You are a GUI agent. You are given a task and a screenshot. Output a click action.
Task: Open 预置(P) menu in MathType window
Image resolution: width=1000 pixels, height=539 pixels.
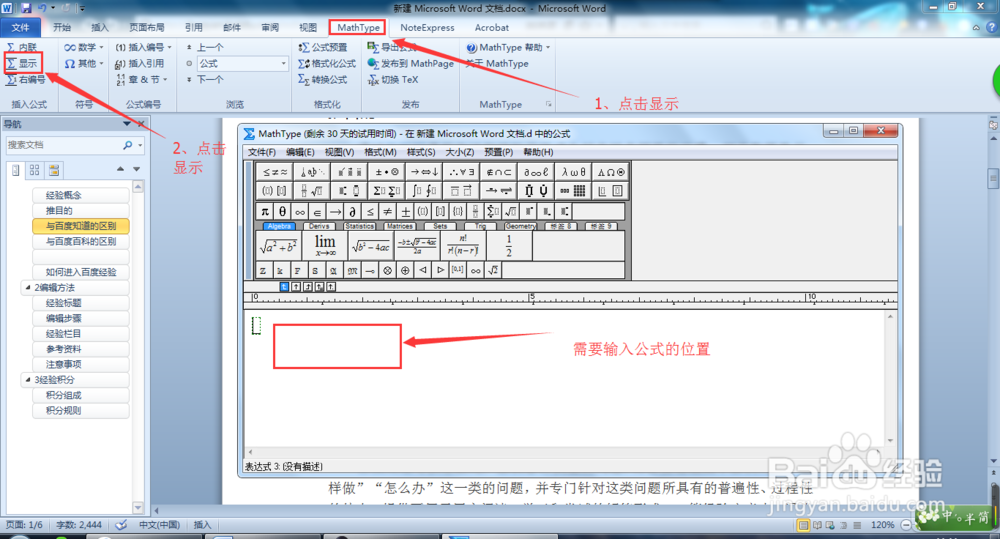[x=498, y=152]
